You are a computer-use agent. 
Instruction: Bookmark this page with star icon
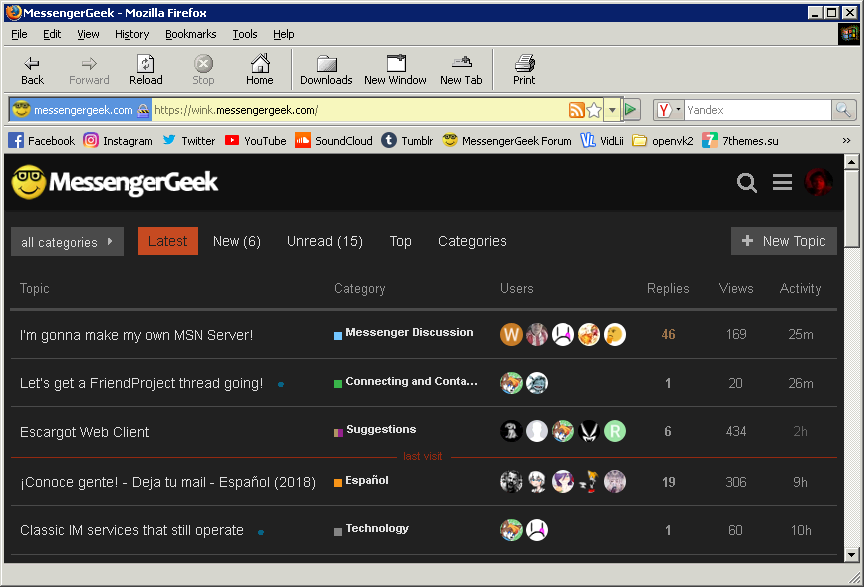[594, 110]
